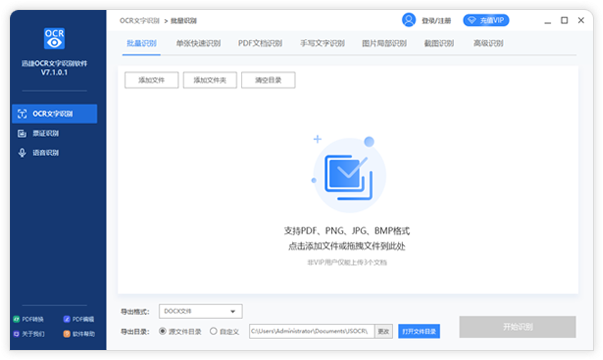Select OCR文字识别 in the sidebar
The width and height of the screenshot is (603, 360).
(x=54, y=113)
